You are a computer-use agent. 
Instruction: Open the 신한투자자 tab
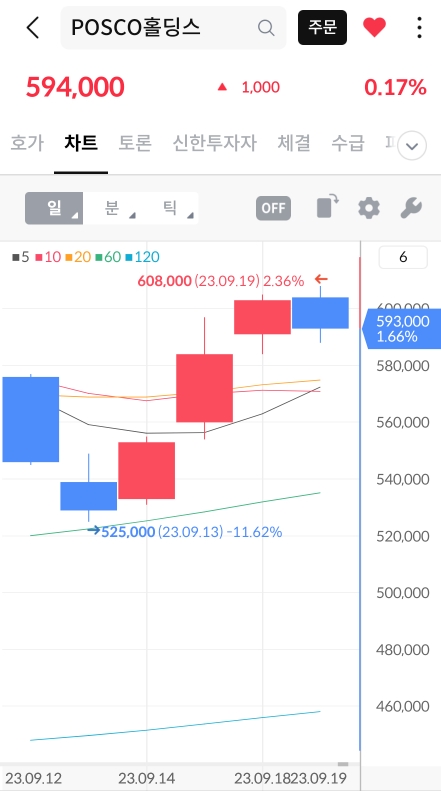pyautogui.click(x=214, y=143)
